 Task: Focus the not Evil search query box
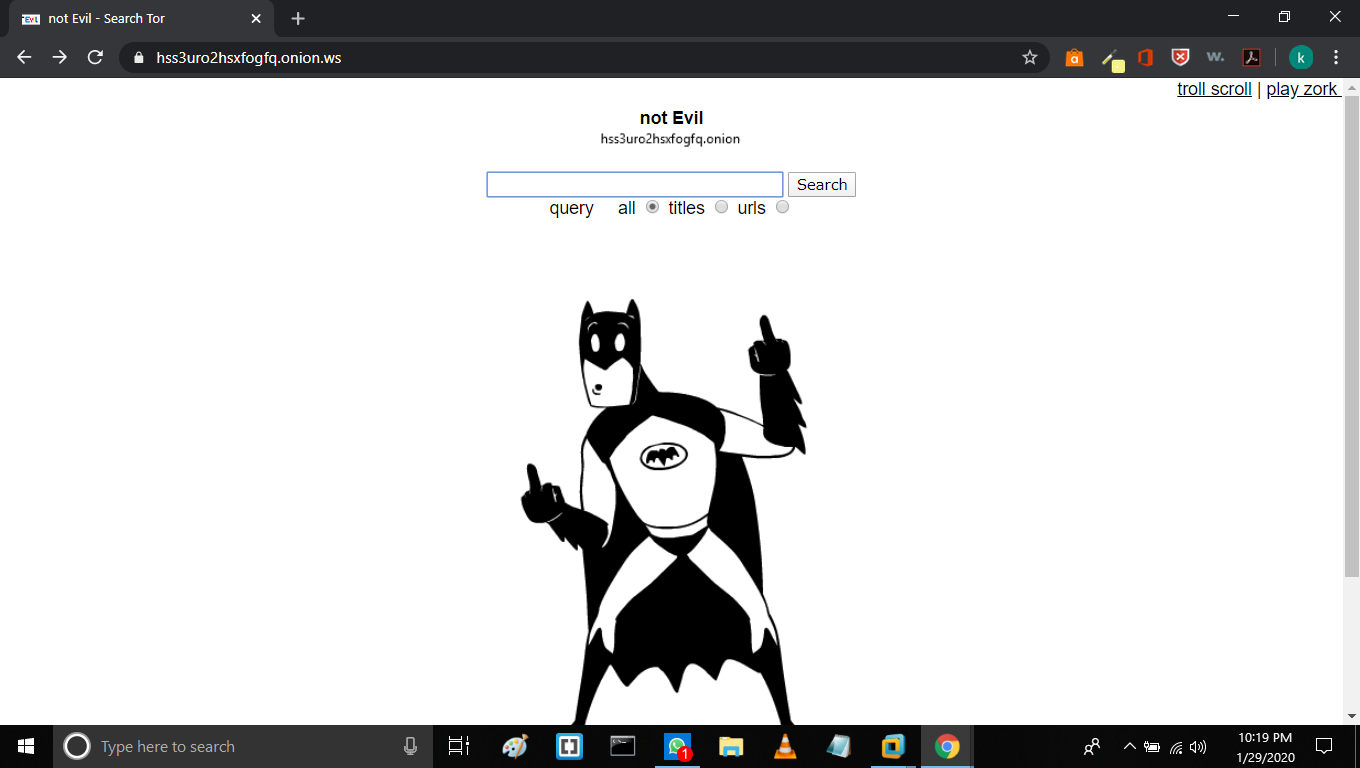tap(635, 184)
